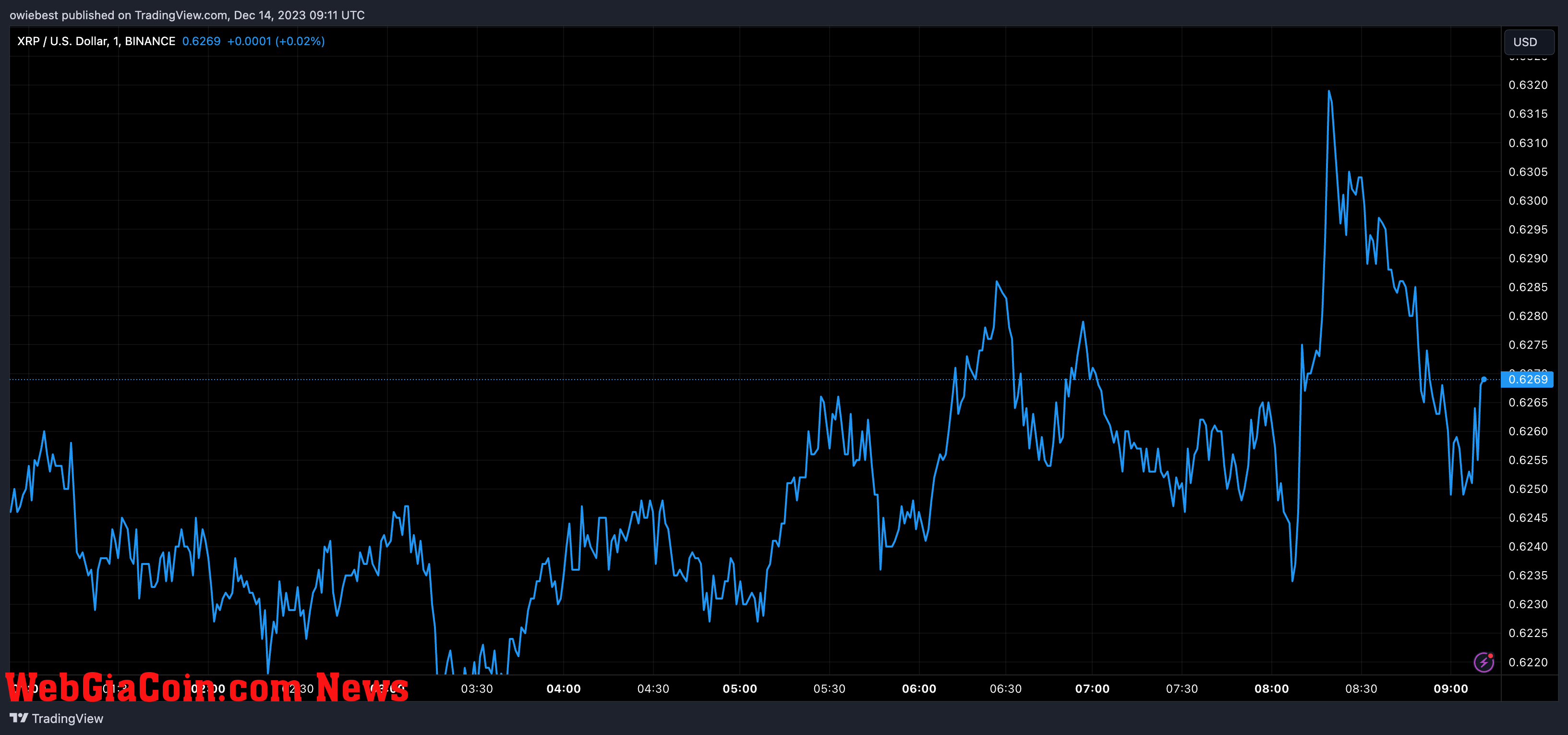Click the 0.6300 price scale label
The height and width of the screenshot is (735, 1568).
(1528, 201)
